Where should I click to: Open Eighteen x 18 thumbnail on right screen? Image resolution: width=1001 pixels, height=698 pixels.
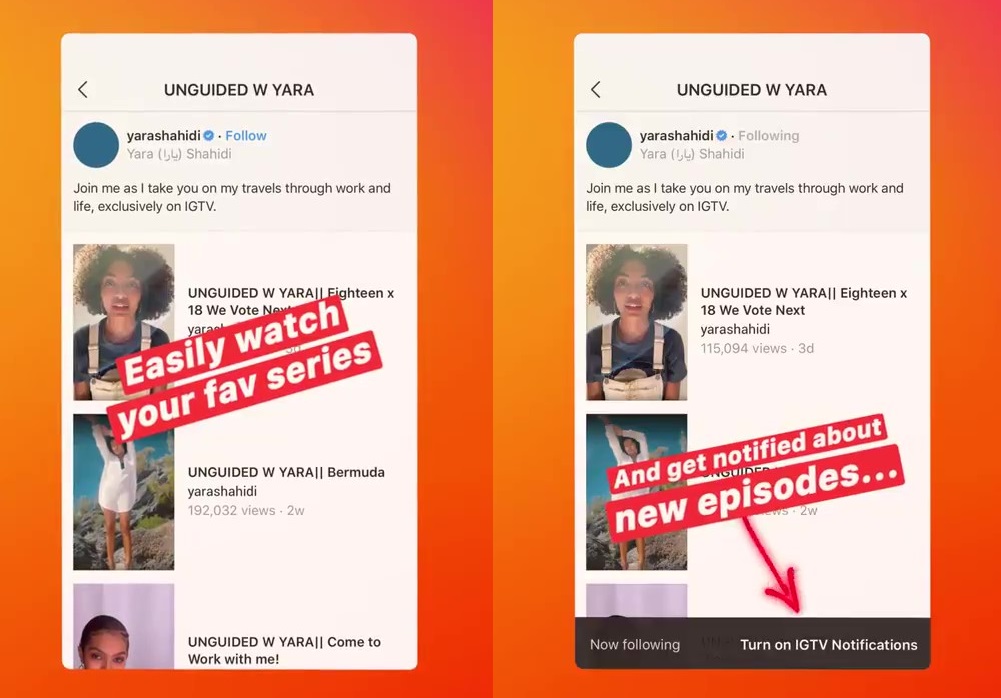pos(636,322)
